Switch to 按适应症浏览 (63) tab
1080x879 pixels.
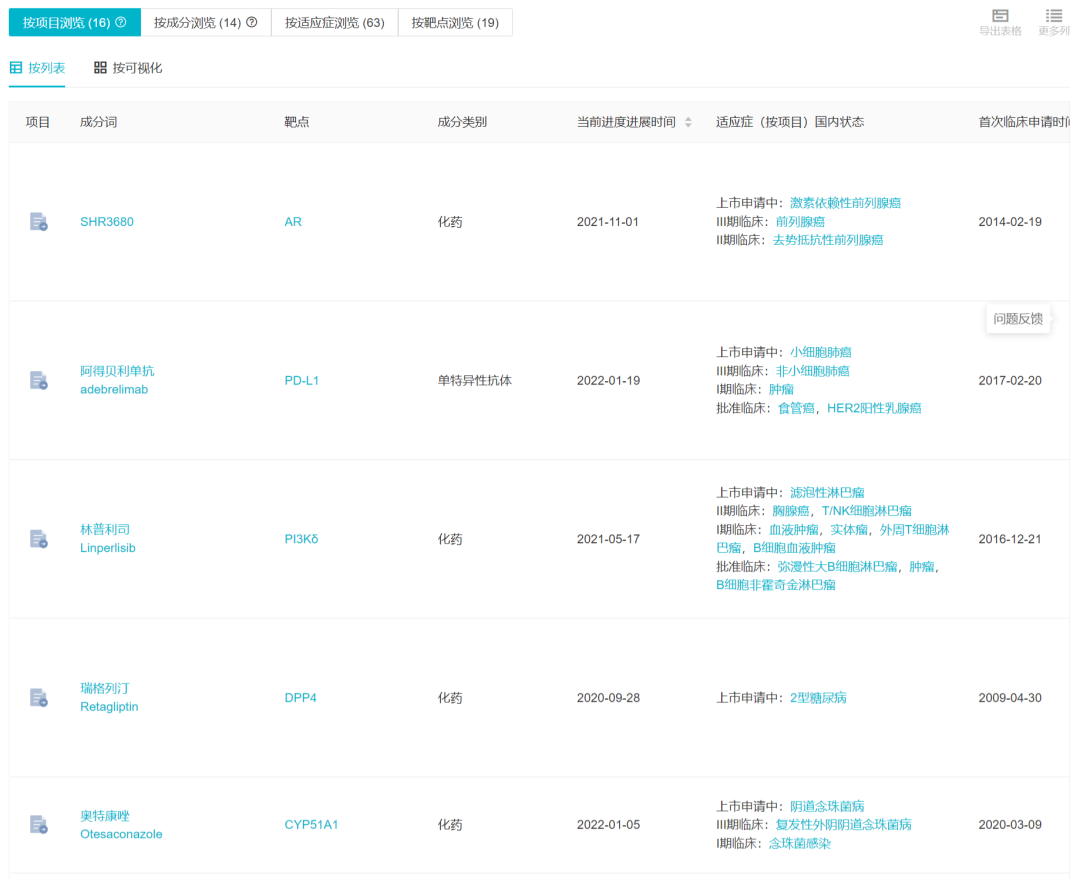[335, 22]
